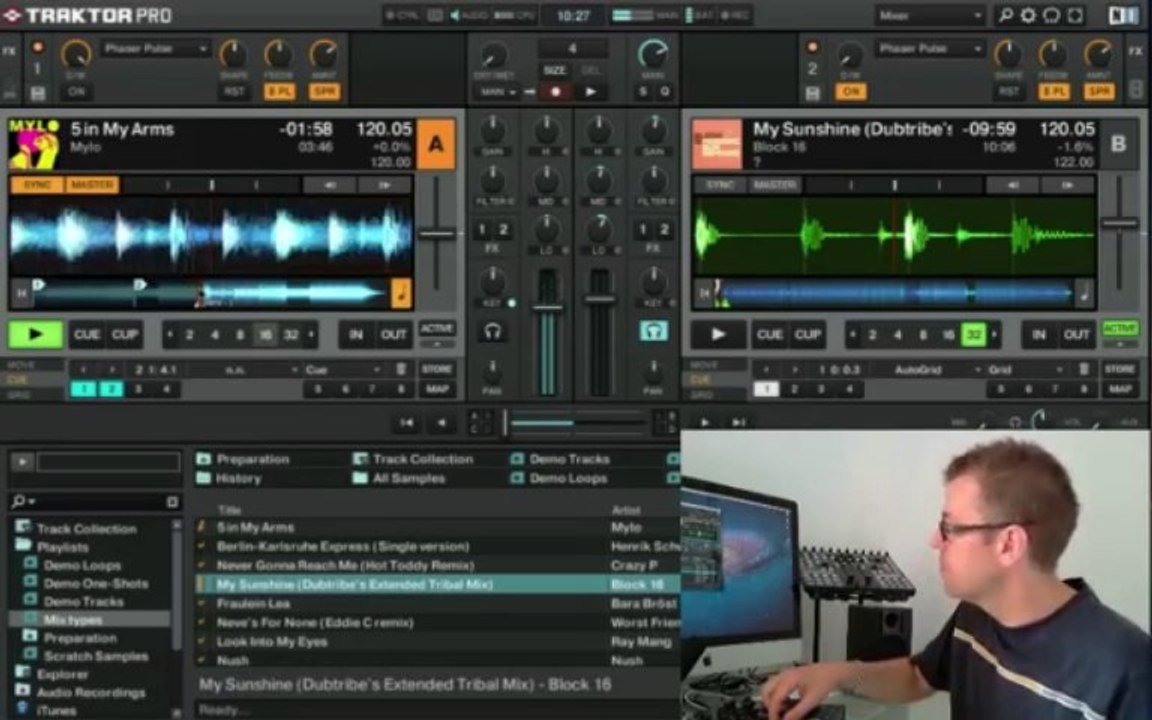Image resolution: width=1152 pixels, height=720 pixels.
Task: Toggle the SPR button on FX unit 1
Action: pyautogui.click(x=324, y=92)
